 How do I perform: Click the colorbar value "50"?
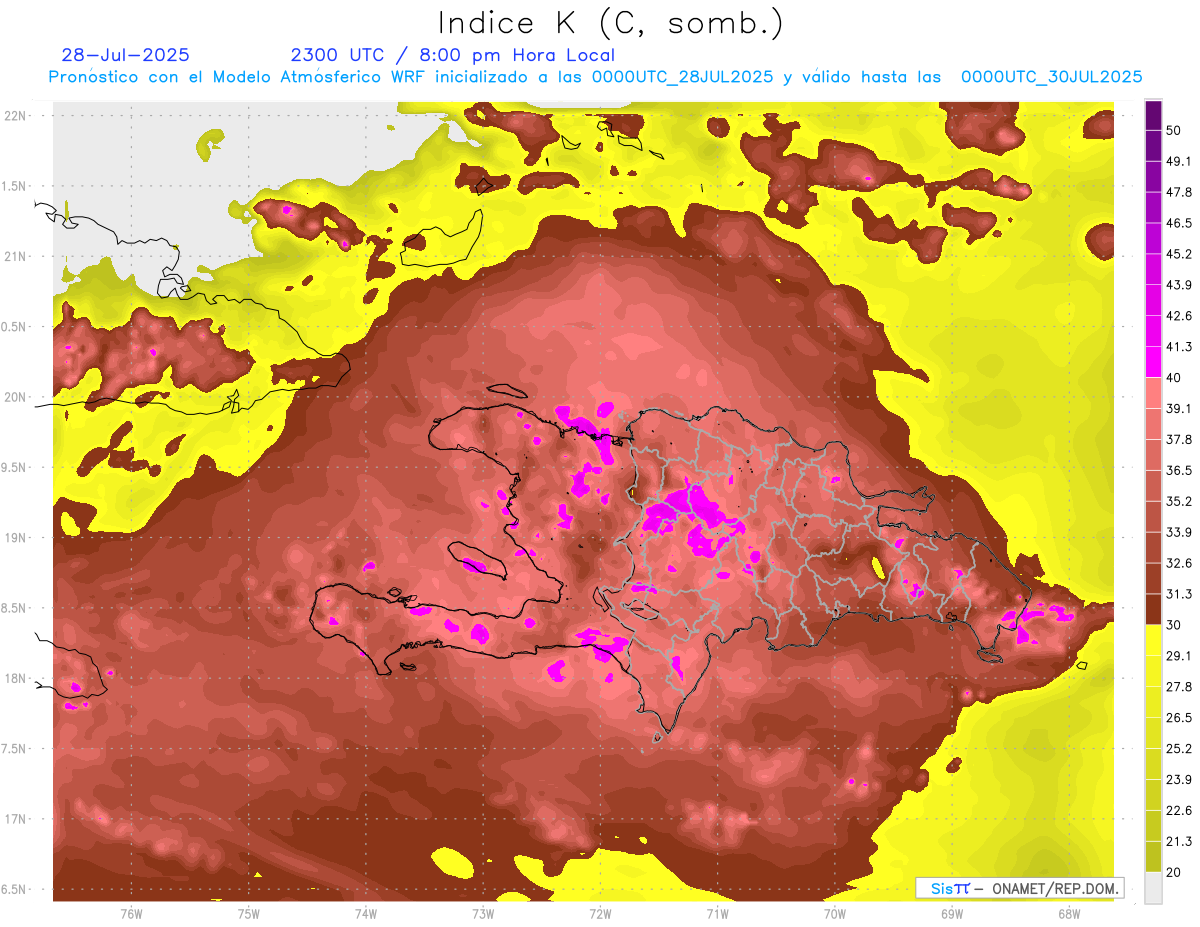point(1174,130)
